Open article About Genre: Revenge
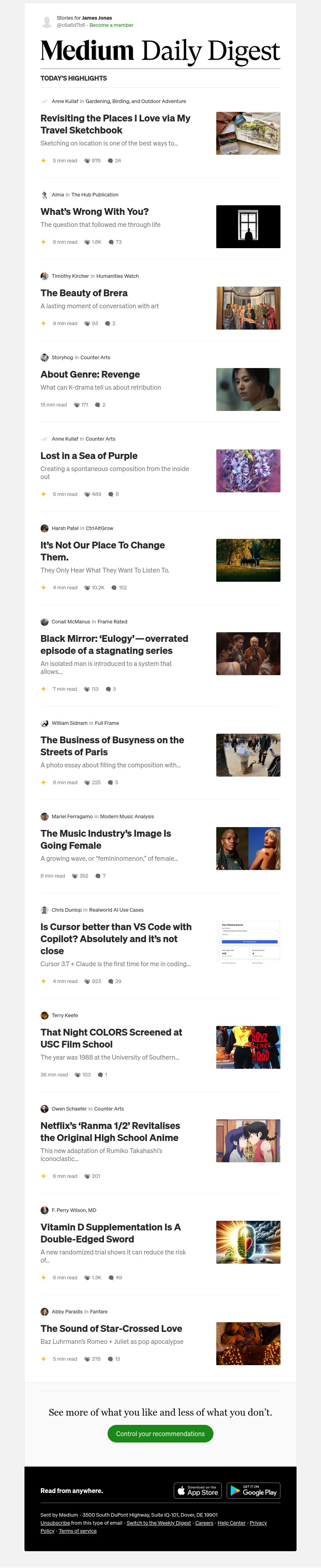The image size is (321, 1568). tap(90, 374)
